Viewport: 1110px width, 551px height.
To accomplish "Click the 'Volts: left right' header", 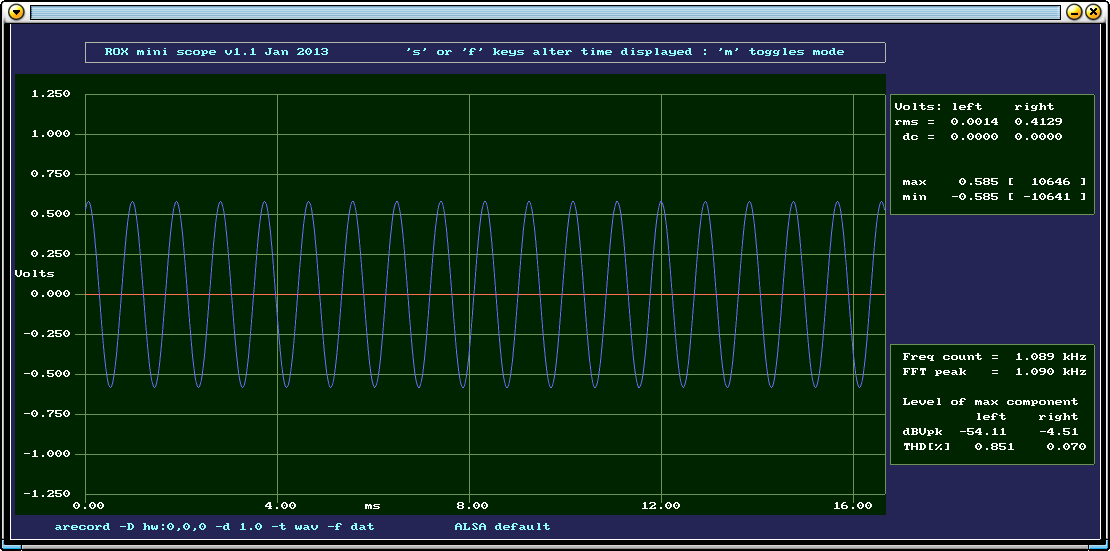I will (x=974, y=107).
